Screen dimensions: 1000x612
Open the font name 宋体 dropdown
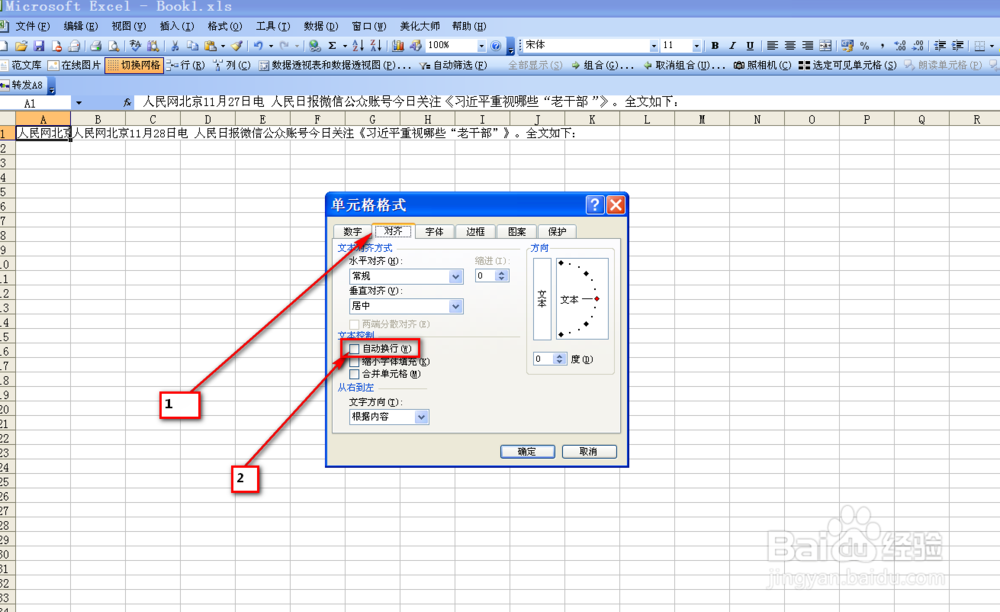[654, 46]
